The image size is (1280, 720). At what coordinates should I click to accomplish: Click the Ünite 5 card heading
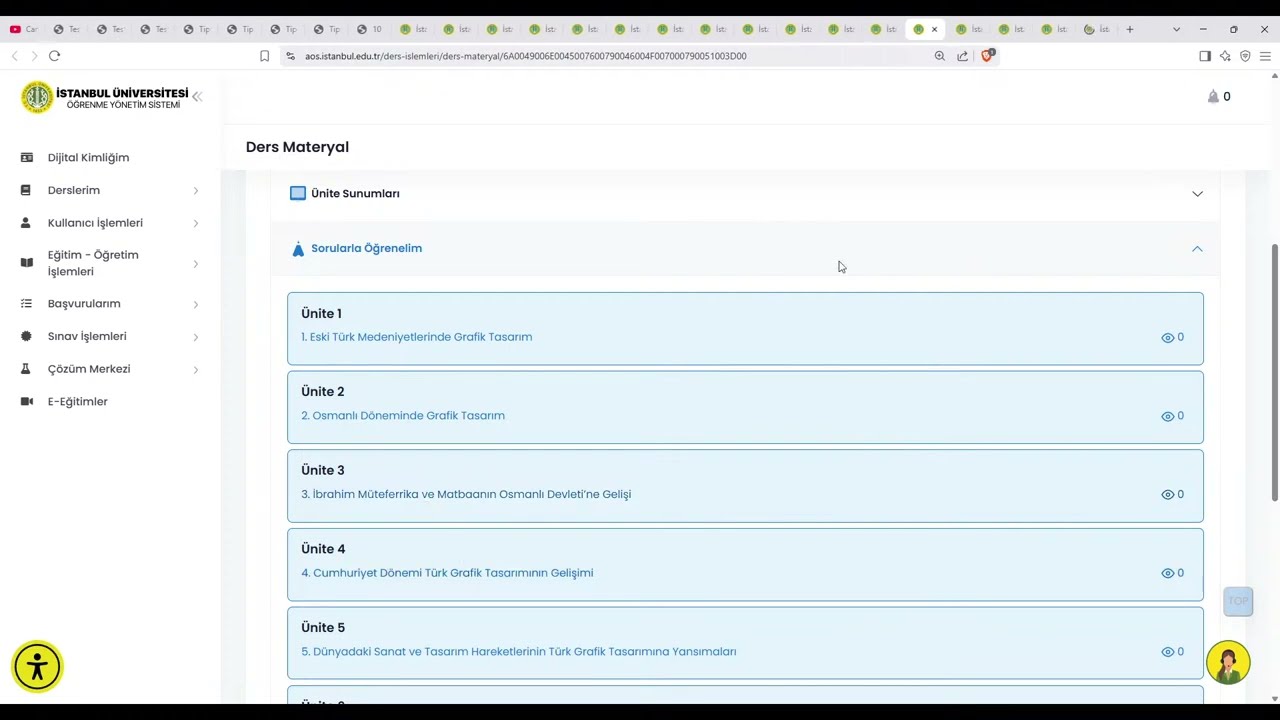click(323, 627)
